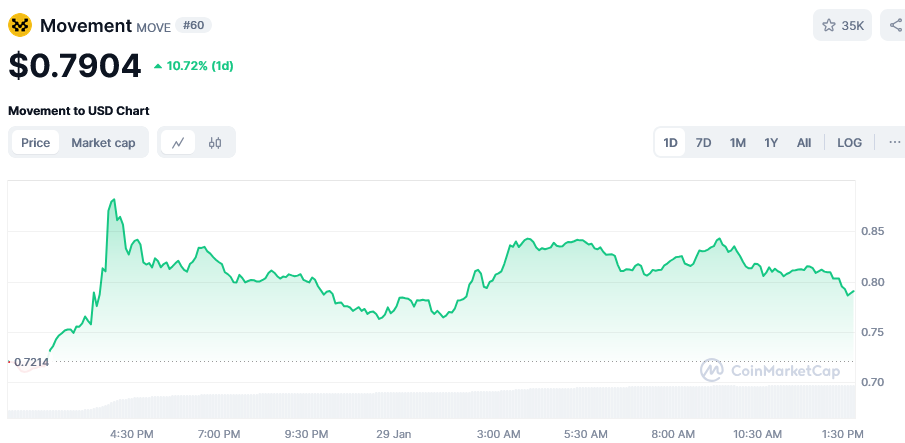The width and height of the screenshot is (905, 443).
Task: Click the 10:30 AM x-axis label
Action: point(758,434)
